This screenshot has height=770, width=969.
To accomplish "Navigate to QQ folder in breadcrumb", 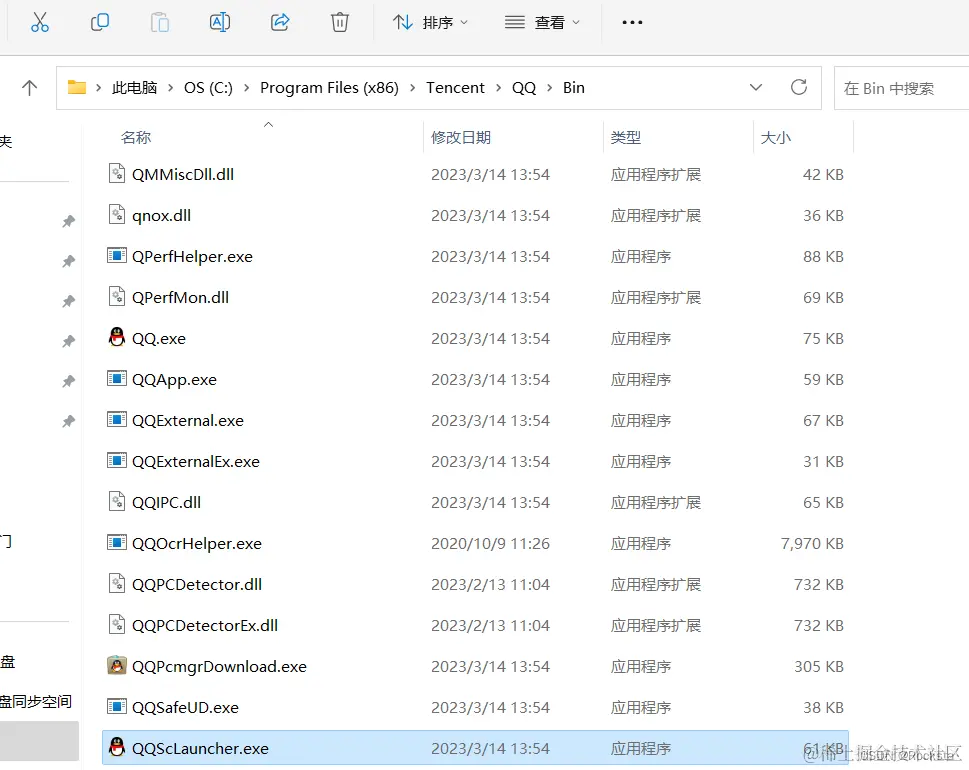I will pyautogui.click(x=524, y=88).
